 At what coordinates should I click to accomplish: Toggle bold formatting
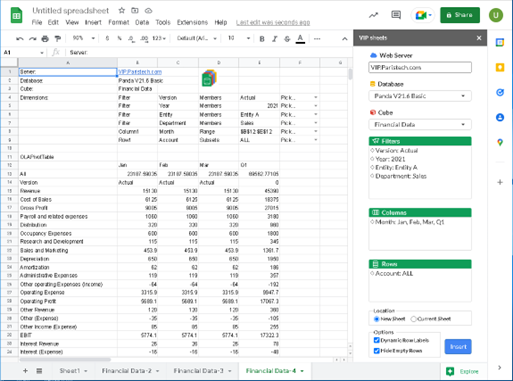tap(262, 39)
